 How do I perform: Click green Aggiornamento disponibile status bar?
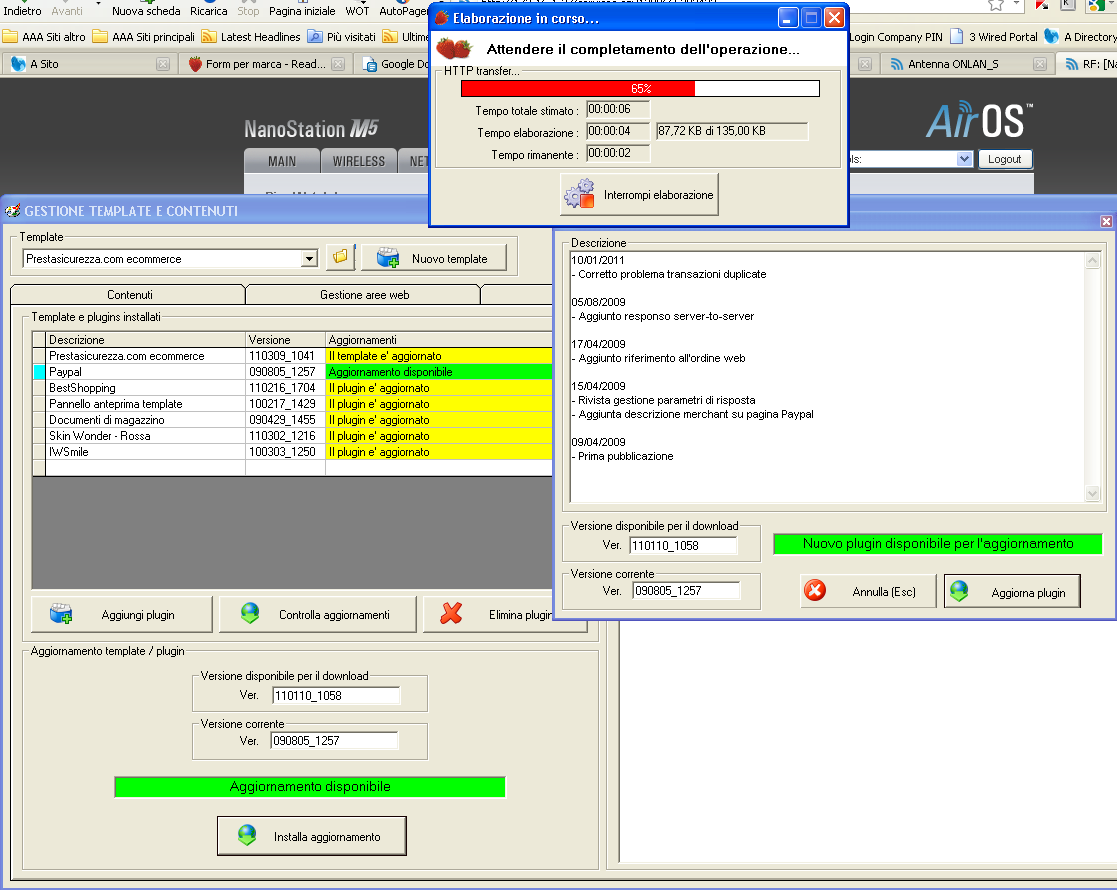coord(310,787)
